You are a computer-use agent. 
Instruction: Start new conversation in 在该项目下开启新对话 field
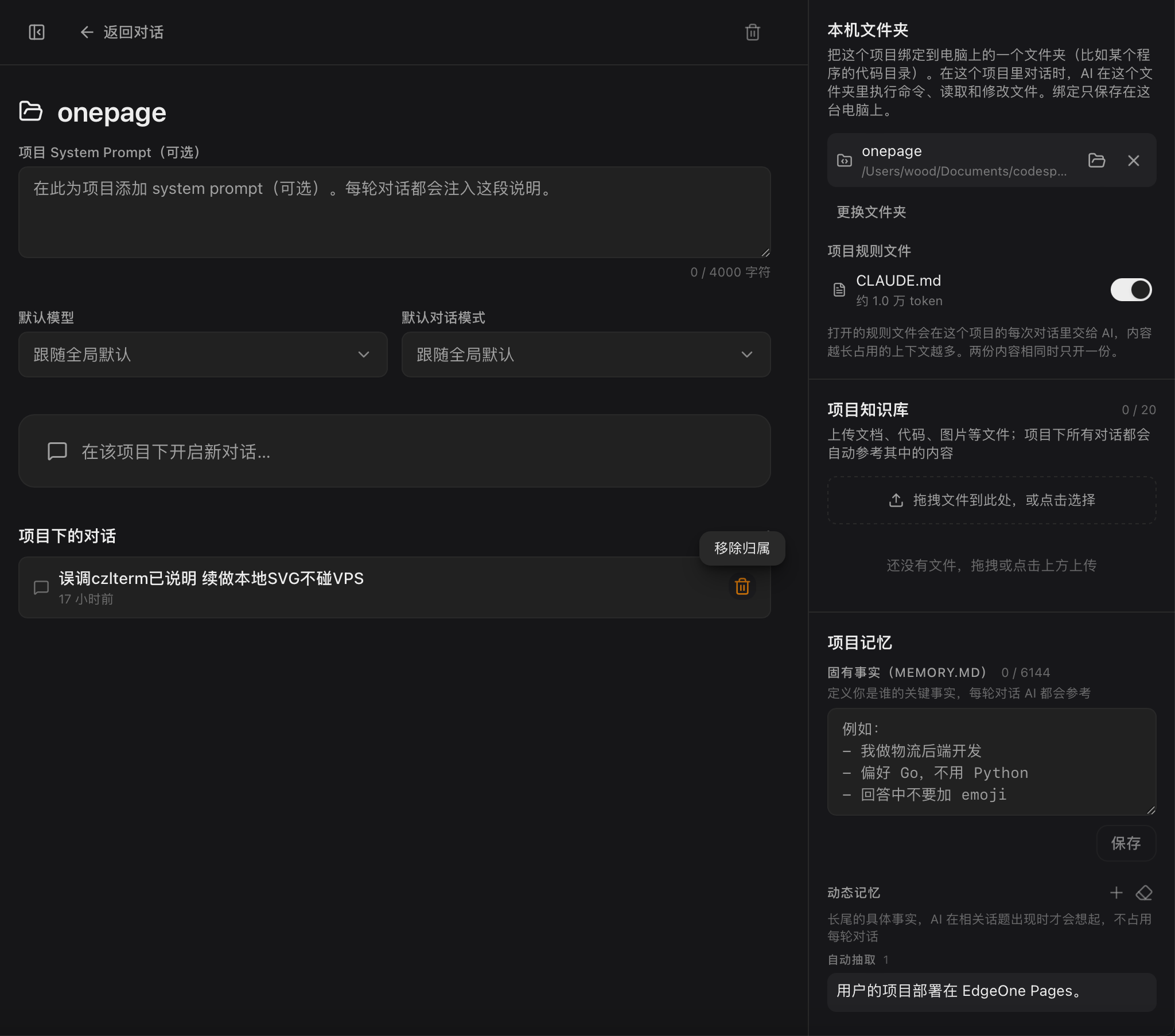point(394,451)
